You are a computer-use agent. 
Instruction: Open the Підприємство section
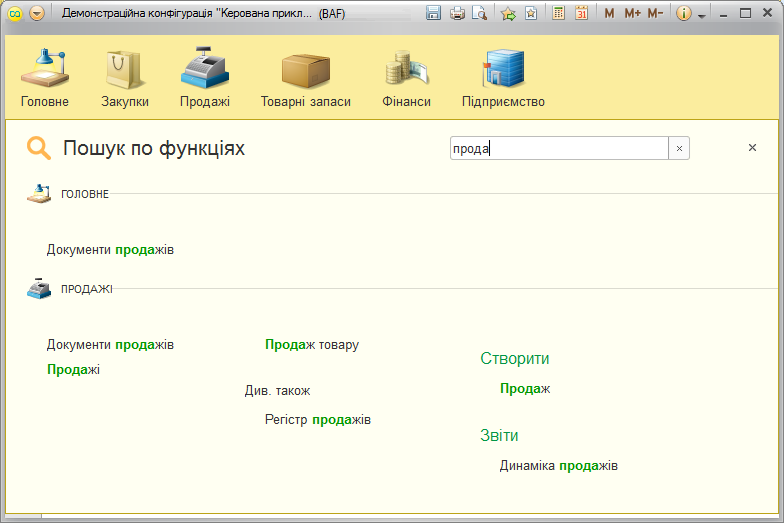tap(503, 78)
